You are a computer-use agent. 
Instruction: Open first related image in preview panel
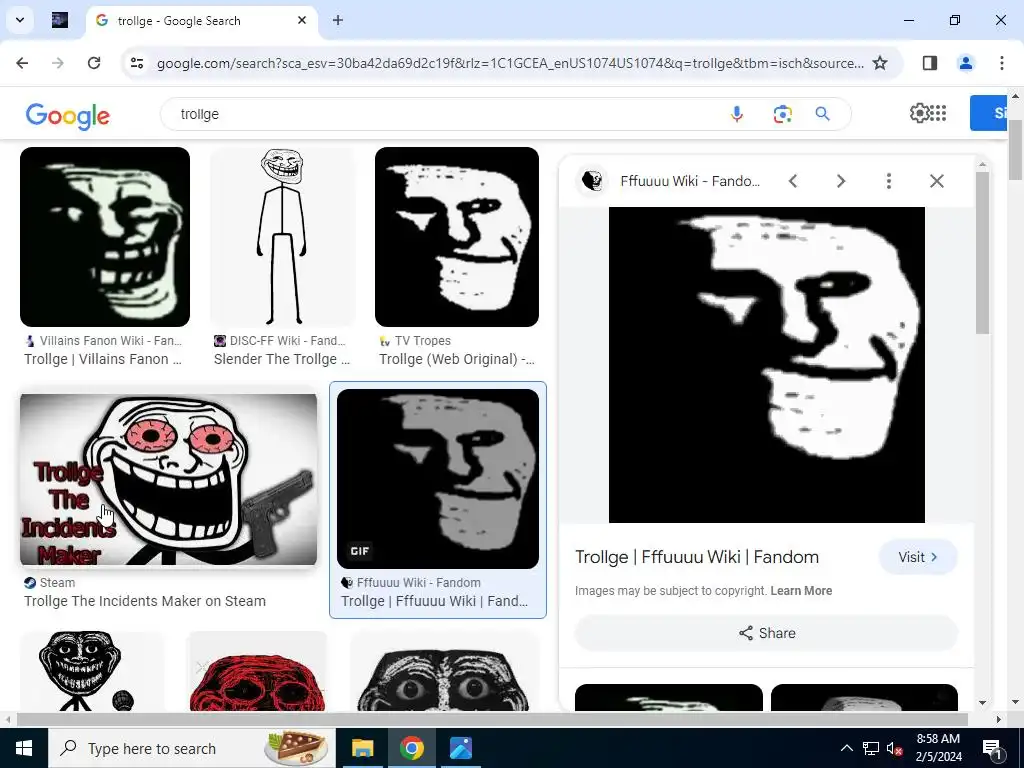pos(669,697)
